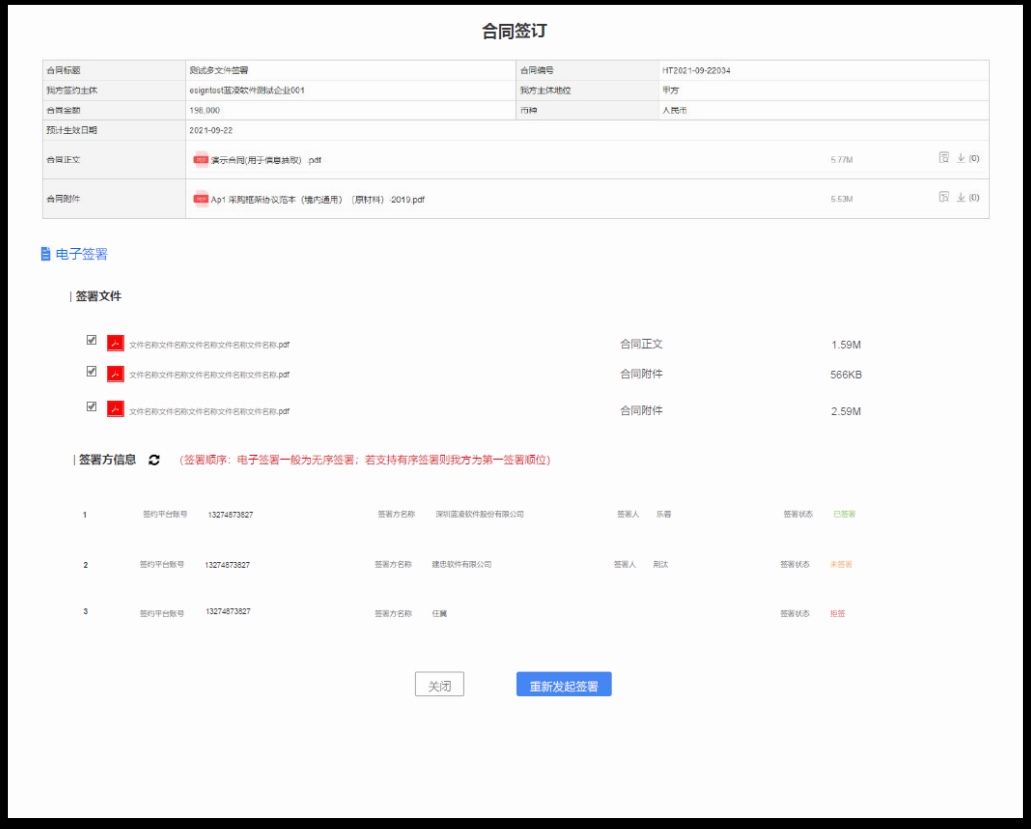The height and width of the screenshot is (829, 1031).
Task: Click the 电子签署 section heading
Action: [x=82, y=254]
